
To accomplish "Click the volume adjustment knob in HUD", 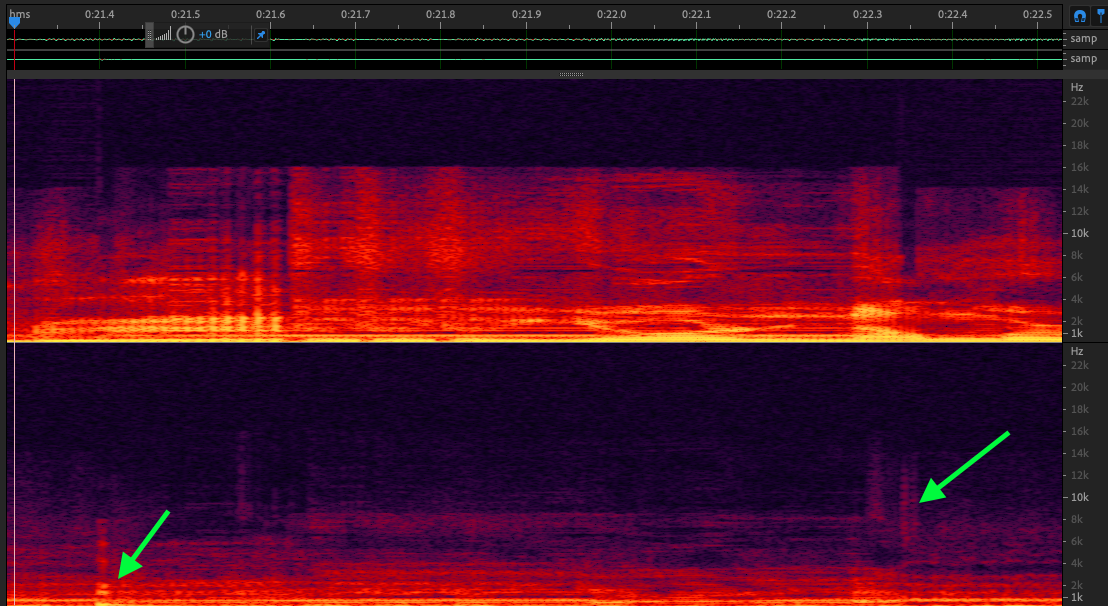I will coord(185,35).
